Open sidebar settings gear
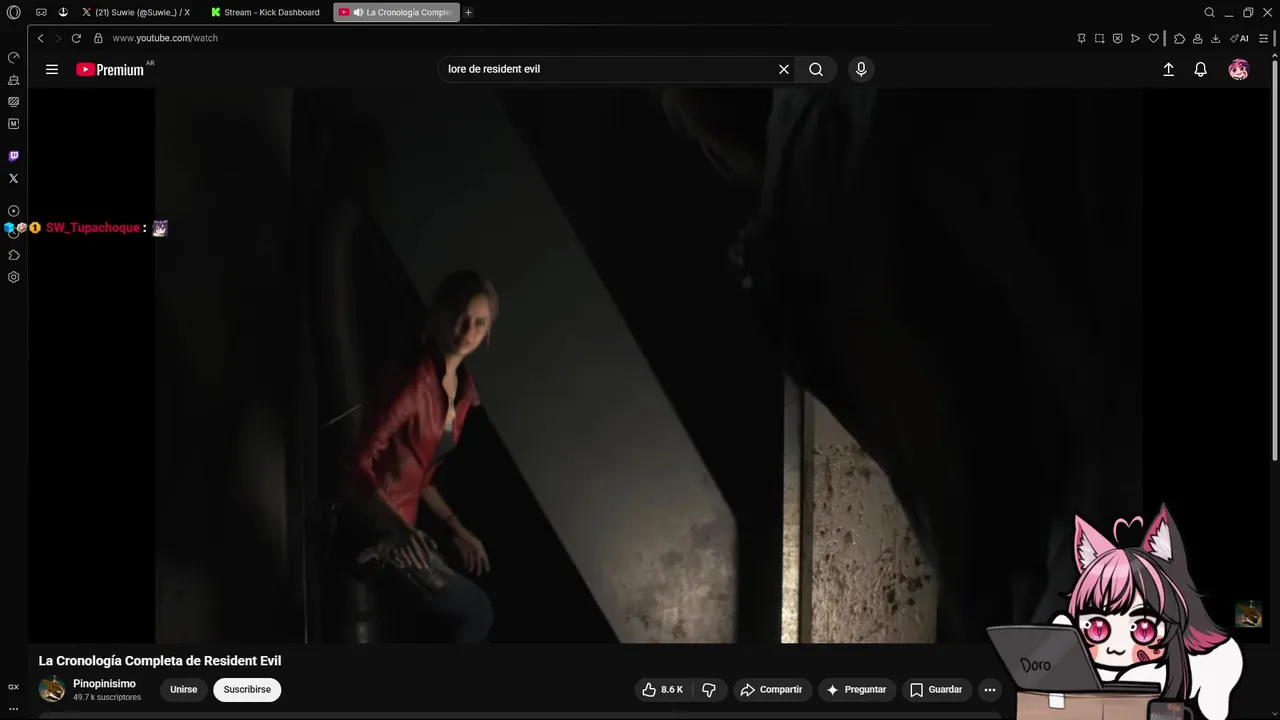The width and height of the screenshot is (1280, 720). coord(13,277)
